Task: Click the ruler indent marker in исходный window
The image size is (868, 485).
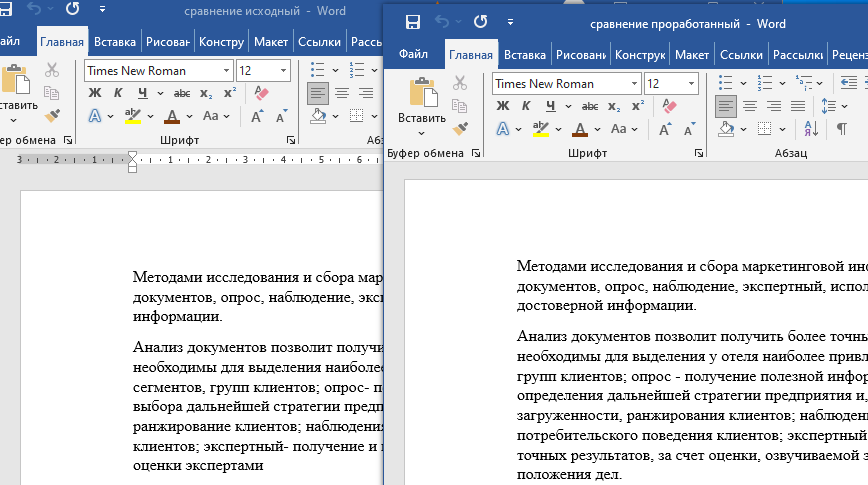Action: tap(132, 161)
